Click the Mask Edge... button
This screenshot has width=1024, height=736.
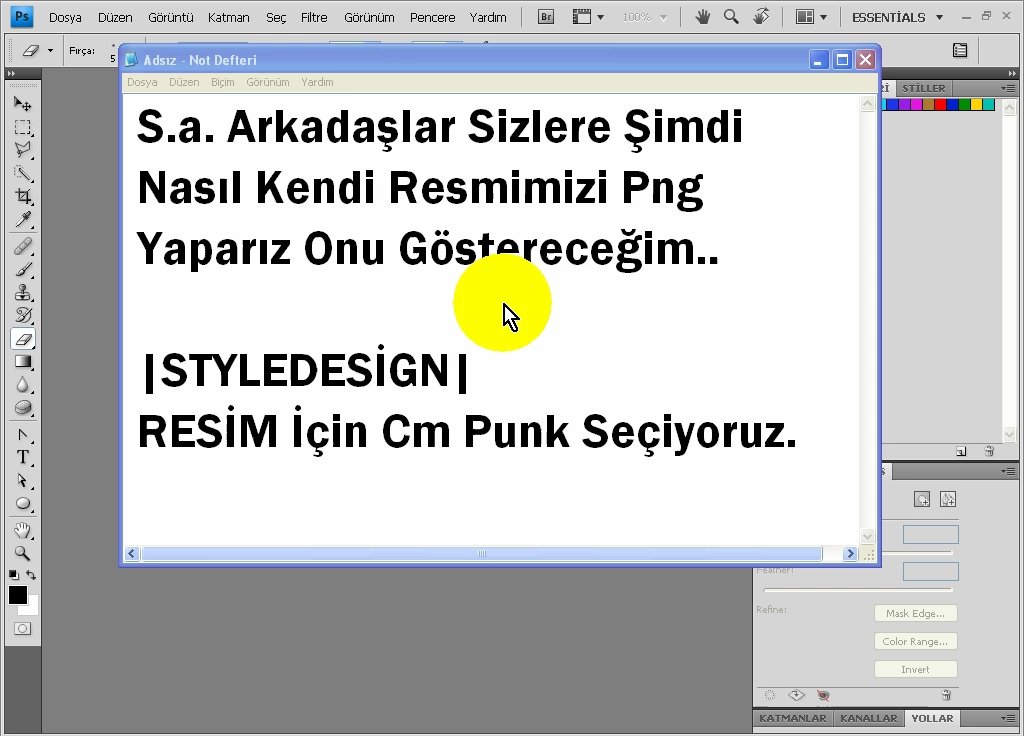(x=915, y=613)
